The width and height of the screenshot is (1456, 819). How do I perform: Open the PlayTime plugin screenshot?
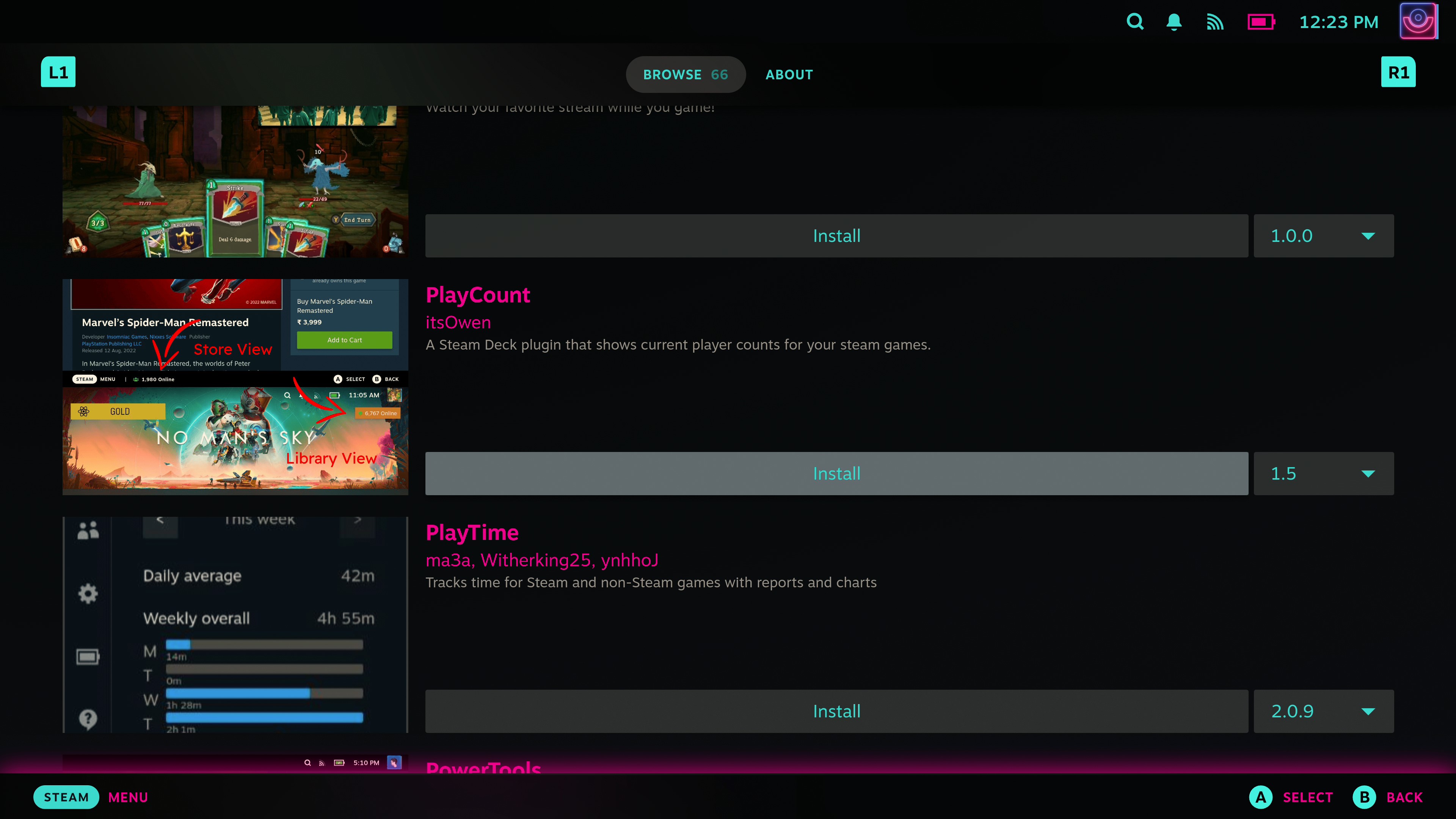[235, 624]
